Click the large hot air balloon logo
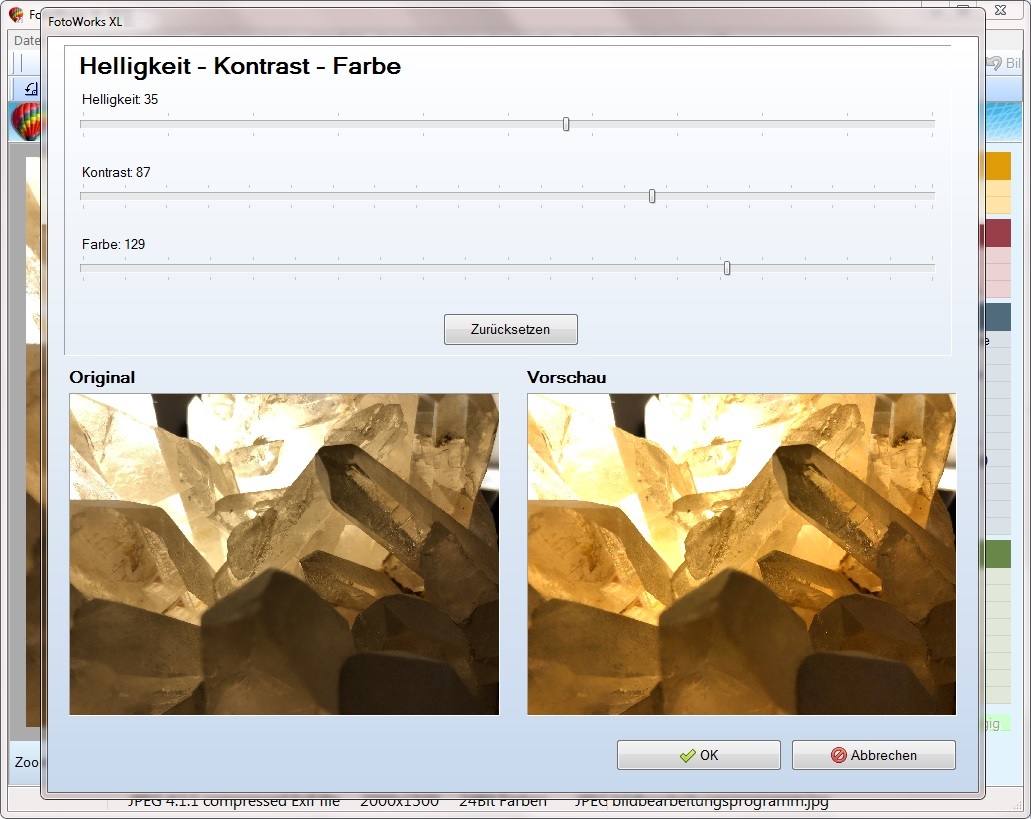Screen dimensions: 1031x819 click(25, 121)
